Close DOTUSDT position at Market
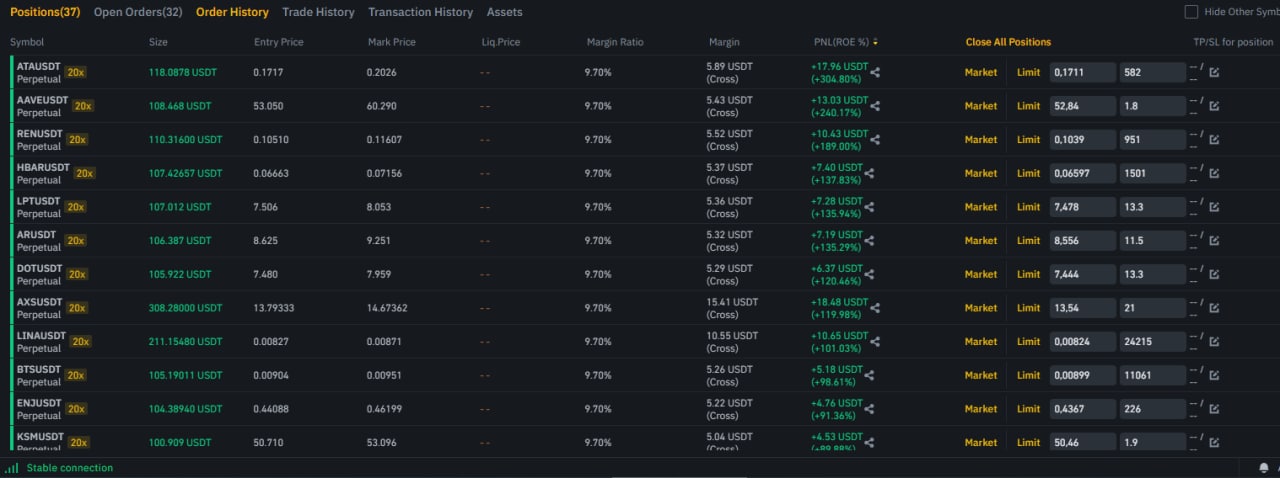1280x478 pixels. [x=981, y=274]
